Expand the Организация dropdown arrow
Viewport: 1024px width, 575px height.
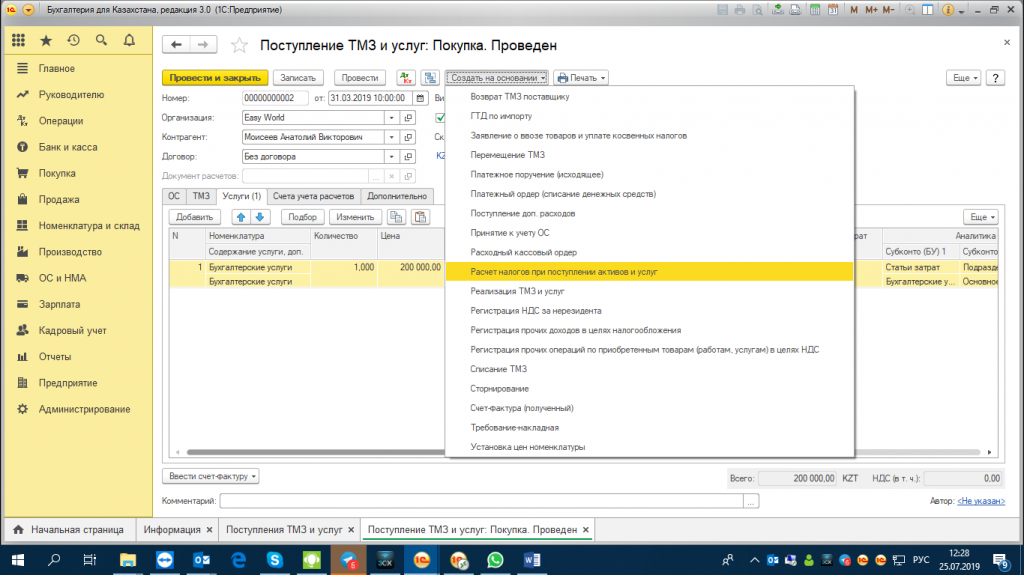(x=391, y=118)
